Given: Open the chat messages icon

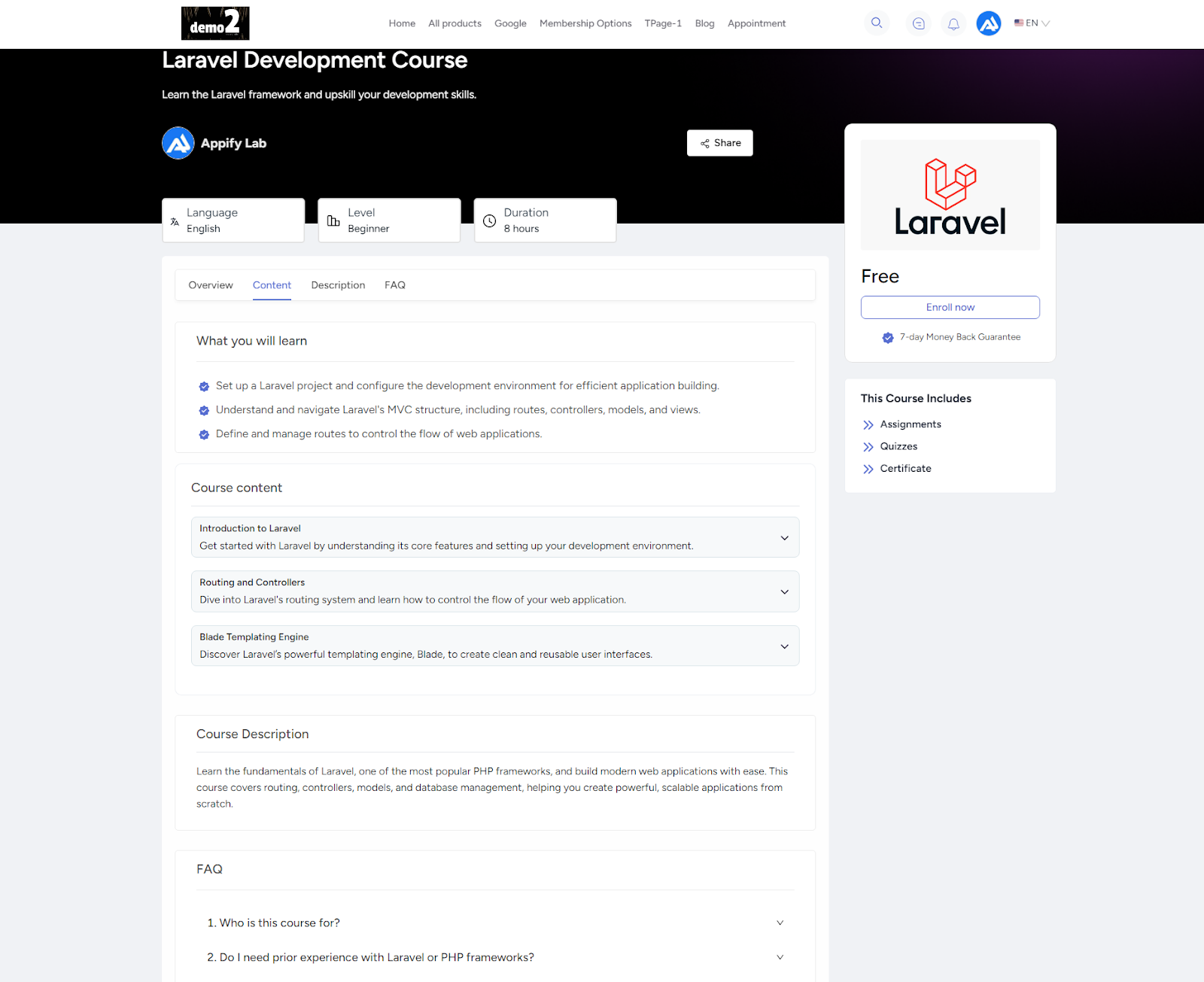Looking at the screenshot, I should (x=918, y=23).
